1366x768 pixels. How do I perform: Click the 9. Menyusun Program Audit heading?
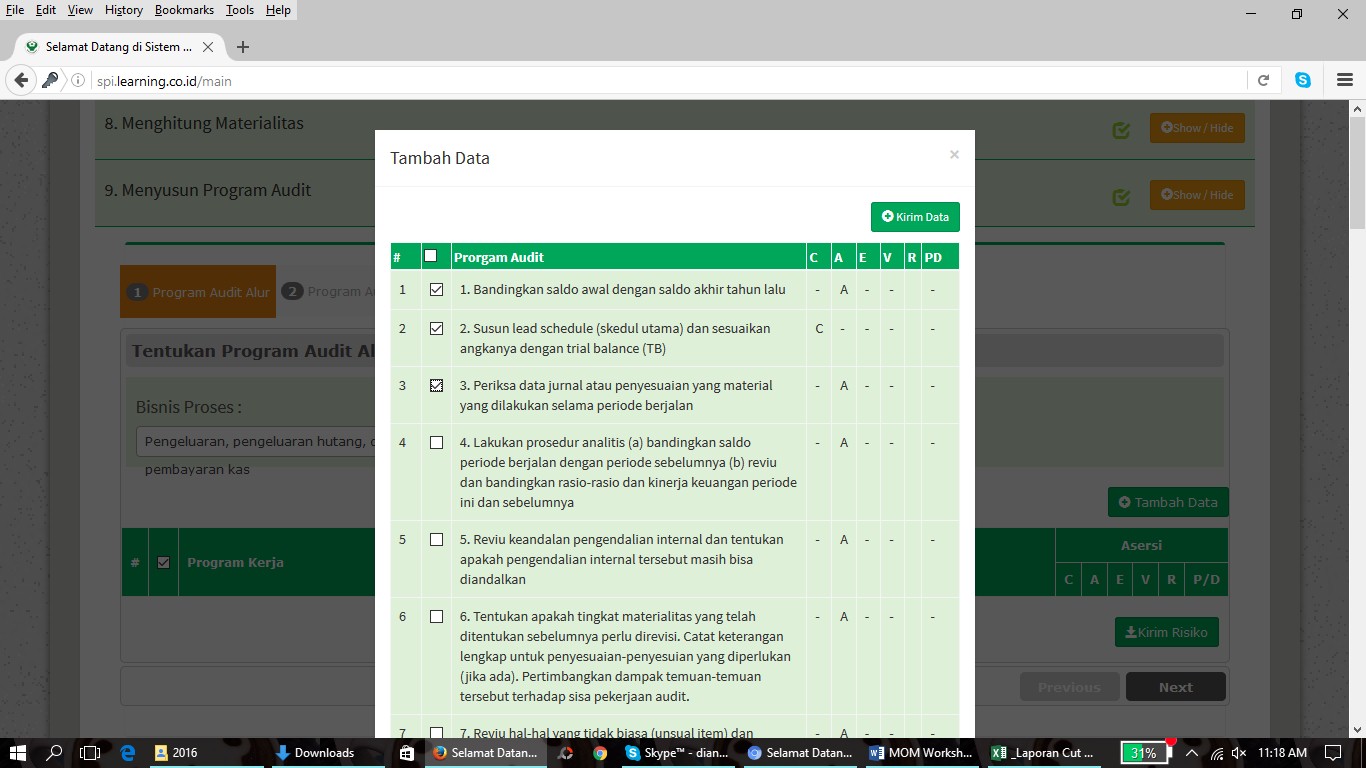tap(208, 190)
